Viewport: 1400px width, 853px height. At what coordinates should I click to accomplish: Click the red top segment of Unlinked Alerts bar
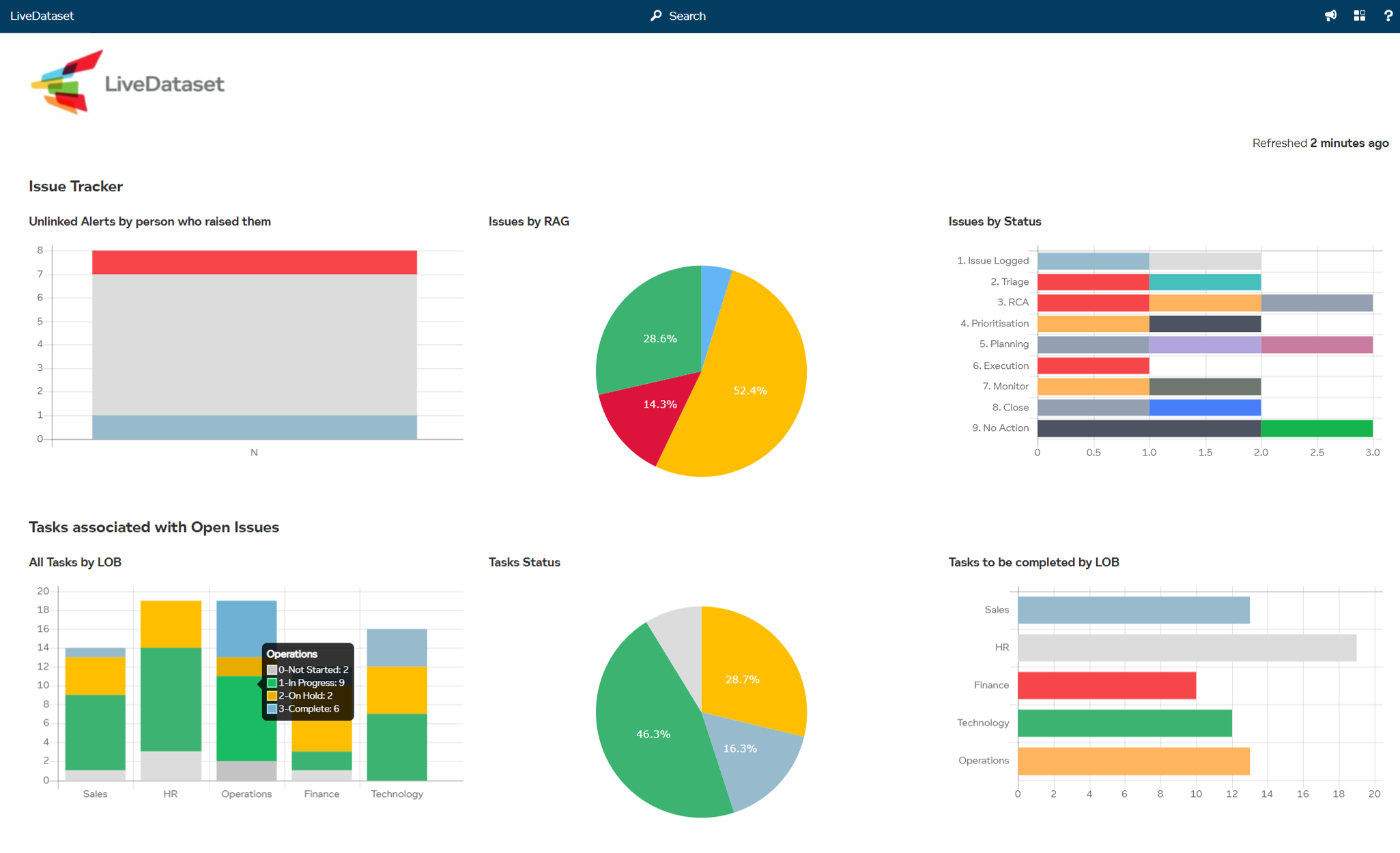click(x=254, y=262)
